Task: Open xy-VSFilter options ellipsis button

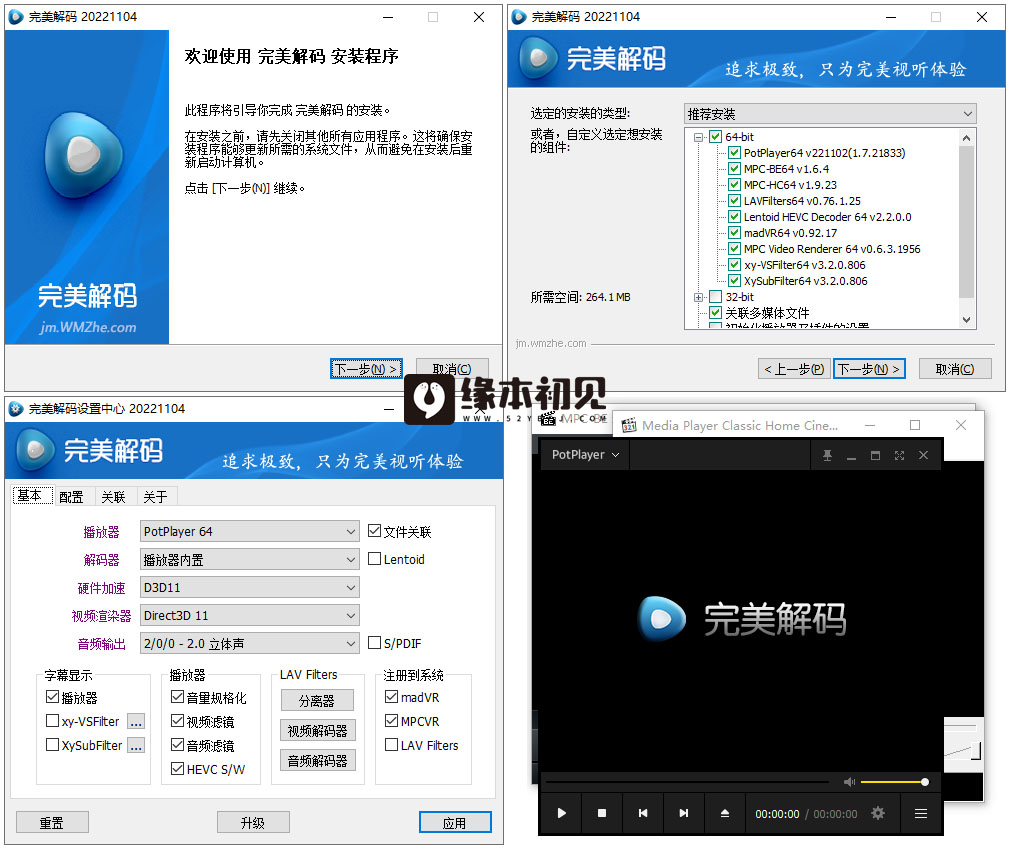Action: tap(135, 721)
